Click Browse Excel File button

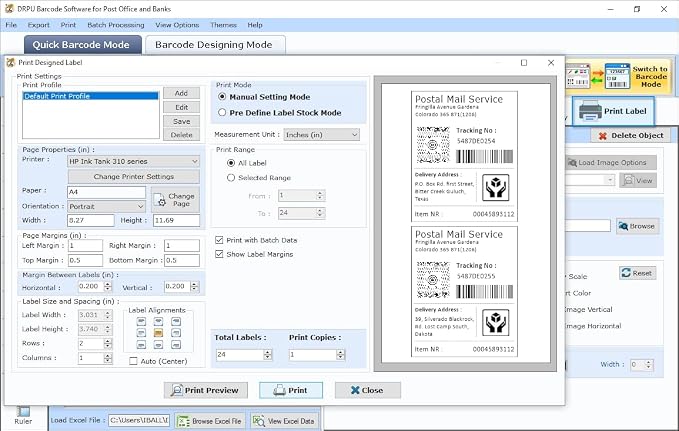click(x=210, y=421)
